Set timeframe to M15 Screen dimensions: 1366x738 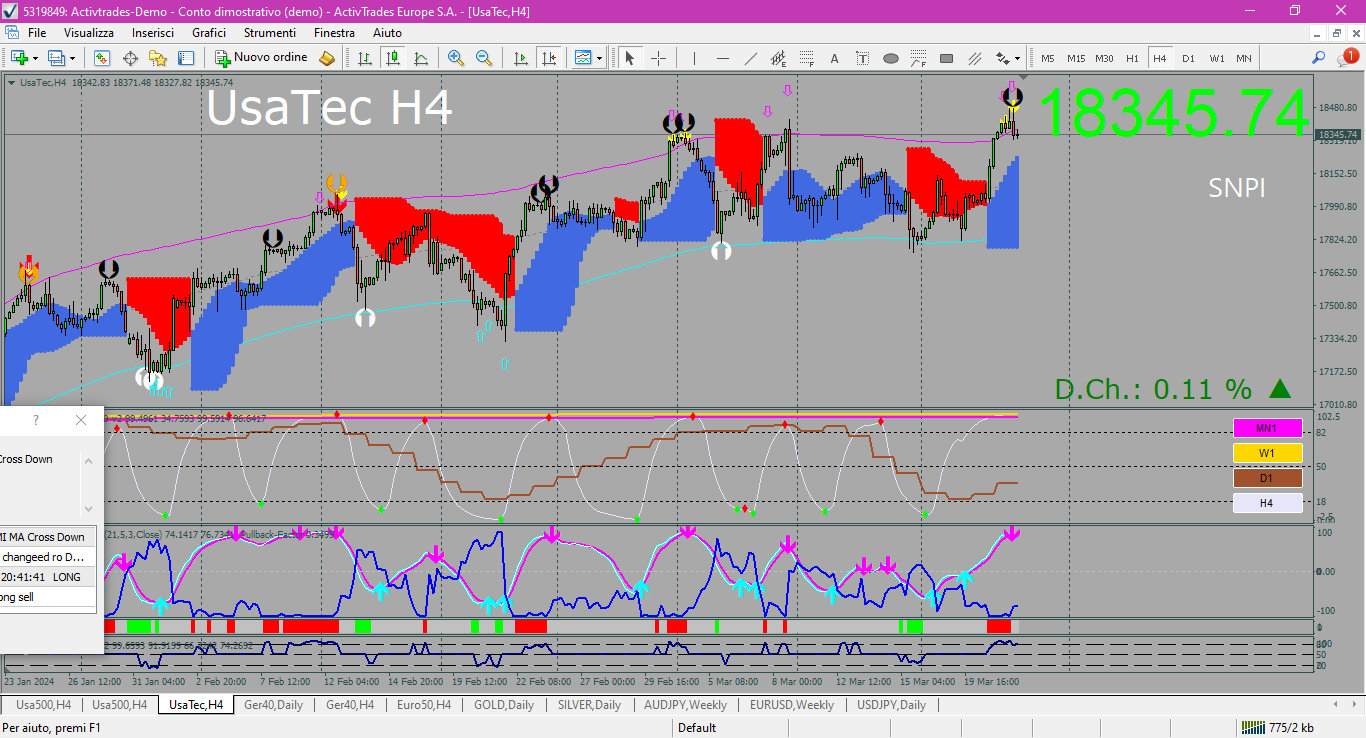point(1076,58)
